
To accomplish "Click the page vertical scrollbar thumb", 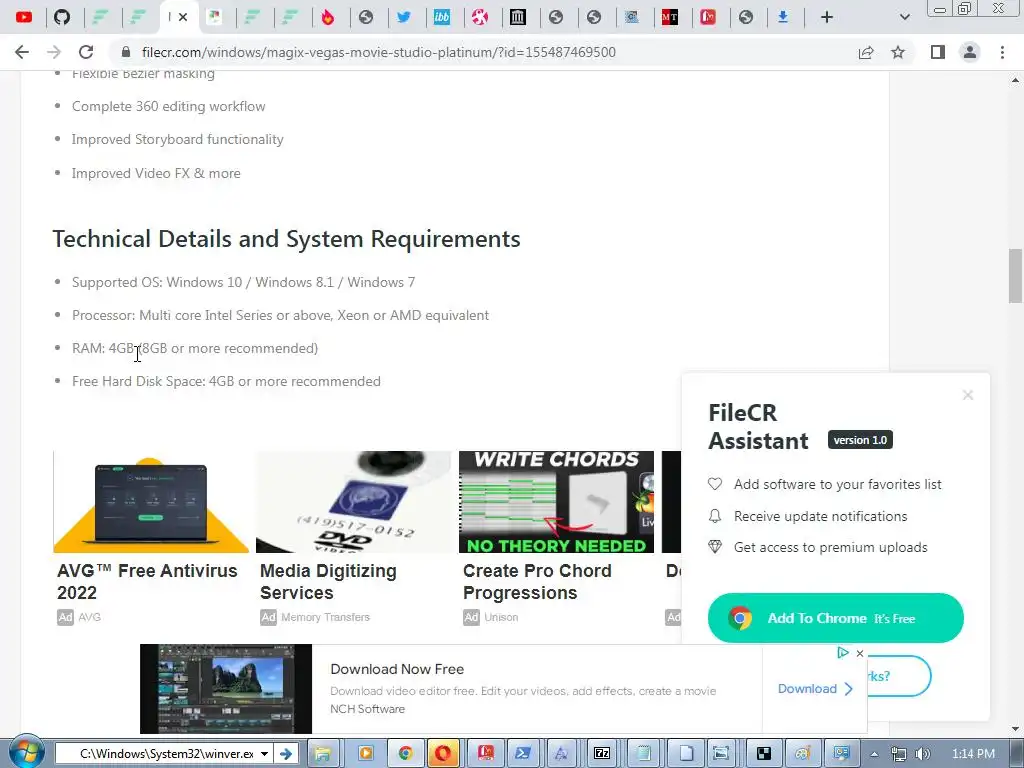I will [x=1015, y=276].
